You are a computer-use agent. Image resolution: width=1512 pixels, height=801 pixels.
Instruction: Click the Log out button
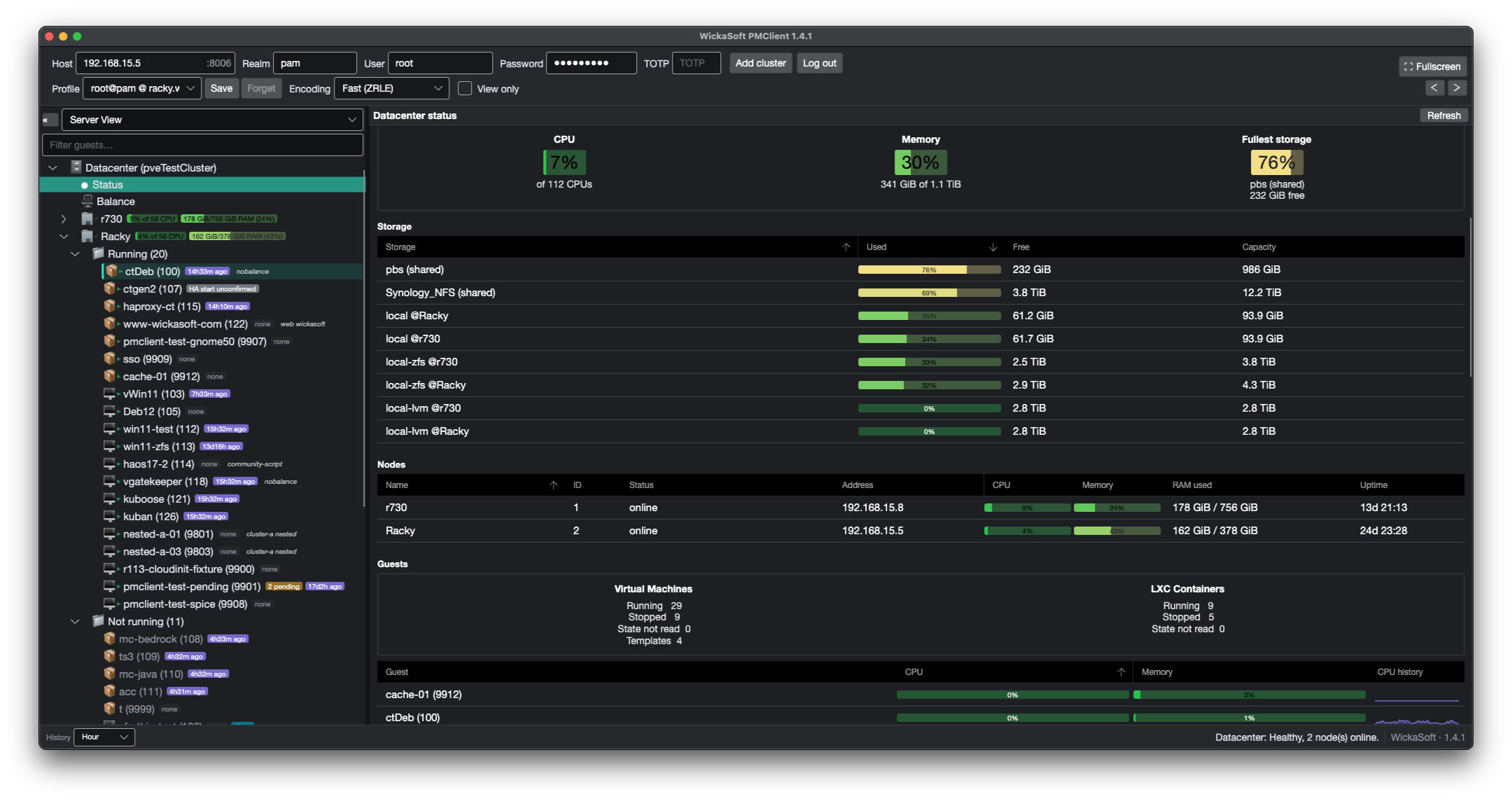(819, 63)
